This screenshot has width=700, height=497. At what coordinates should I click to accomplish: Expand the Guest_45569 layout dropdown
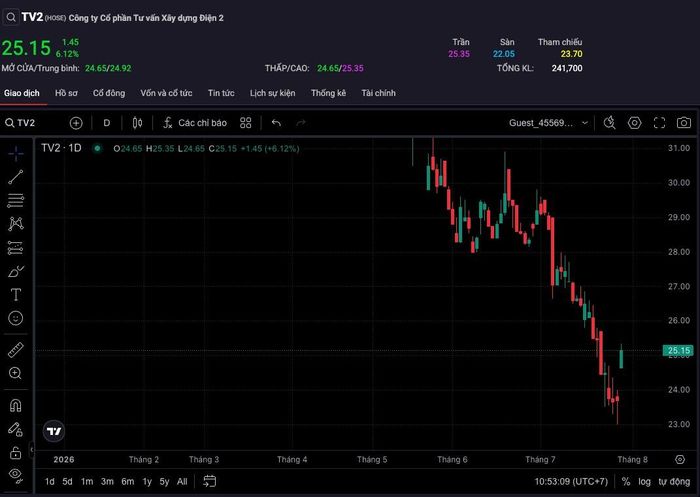pyautogui.click(x=549, y=123)
